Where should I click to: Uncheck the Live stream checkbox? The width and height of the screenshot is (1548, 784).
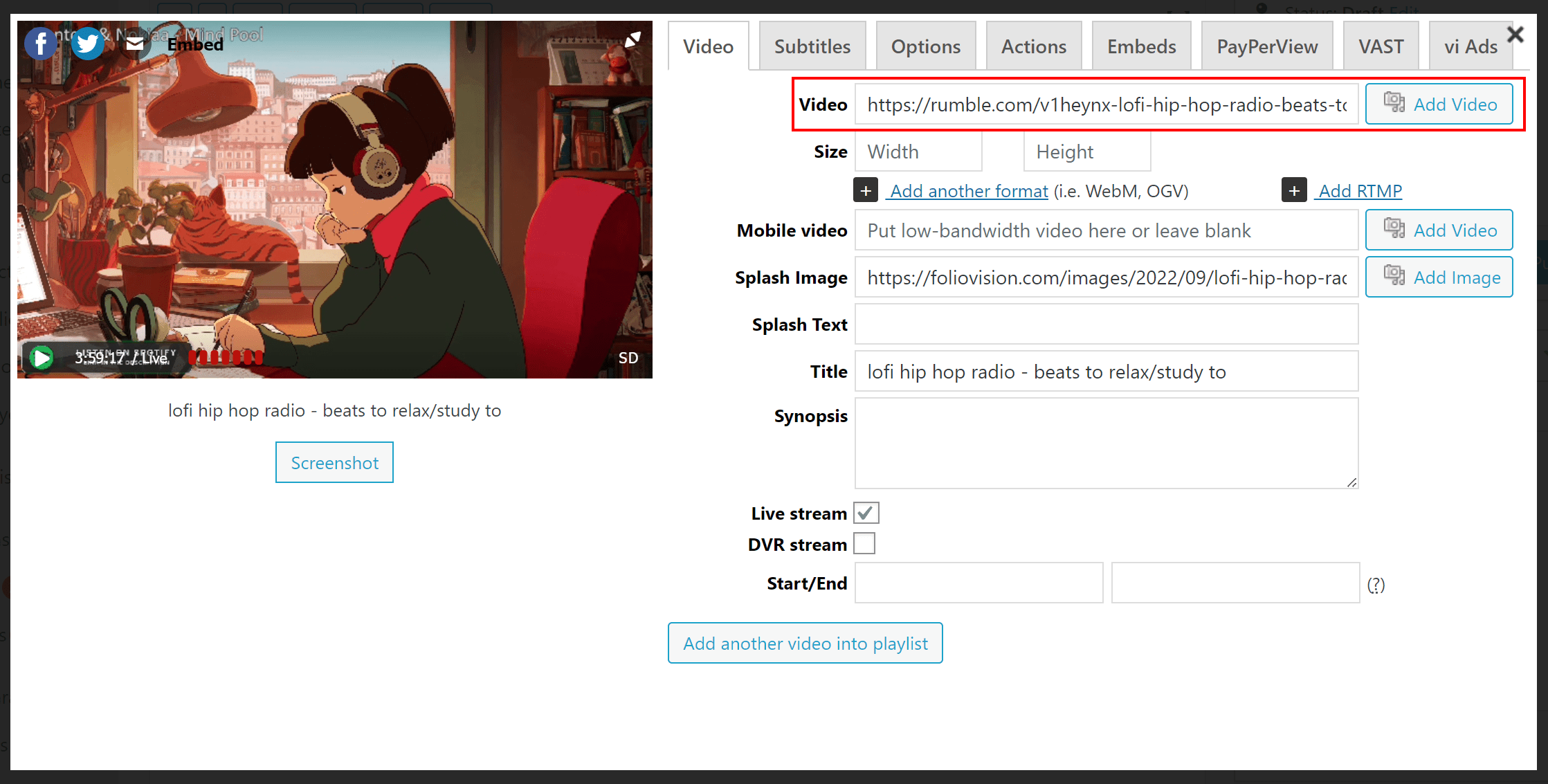[866, 513]
